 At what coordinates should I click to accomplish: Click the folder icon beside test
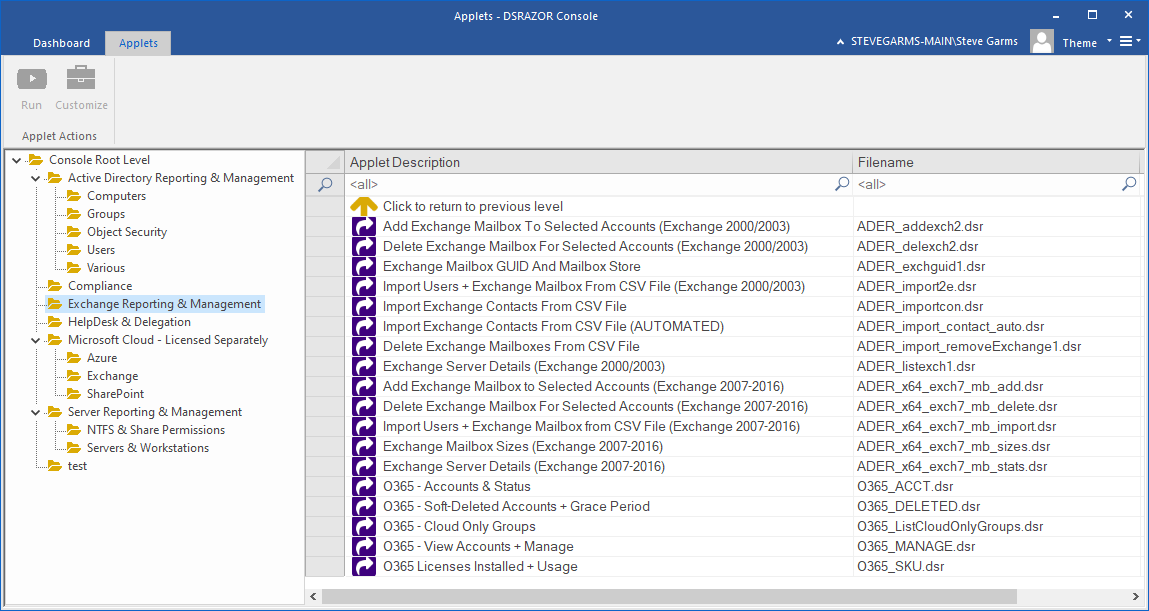click(53, 465)
